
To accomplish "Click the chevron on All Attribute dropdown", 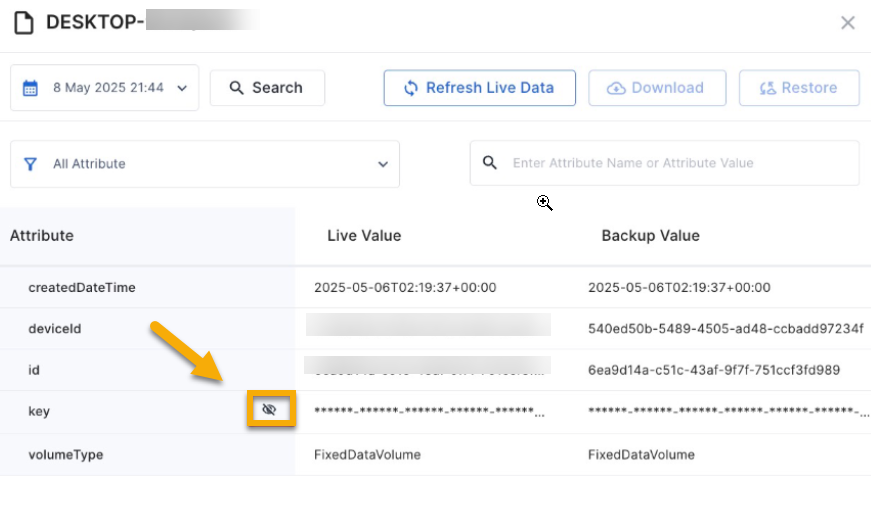I will [x=383, y=164].
